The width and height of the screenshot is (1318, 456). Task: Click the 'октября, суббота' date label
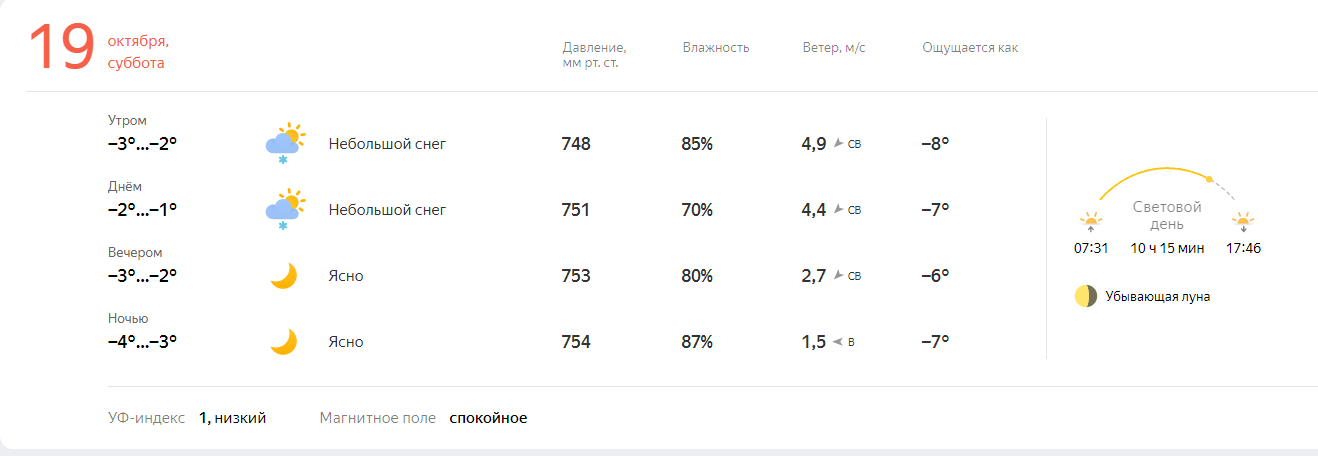pos(138,52)
